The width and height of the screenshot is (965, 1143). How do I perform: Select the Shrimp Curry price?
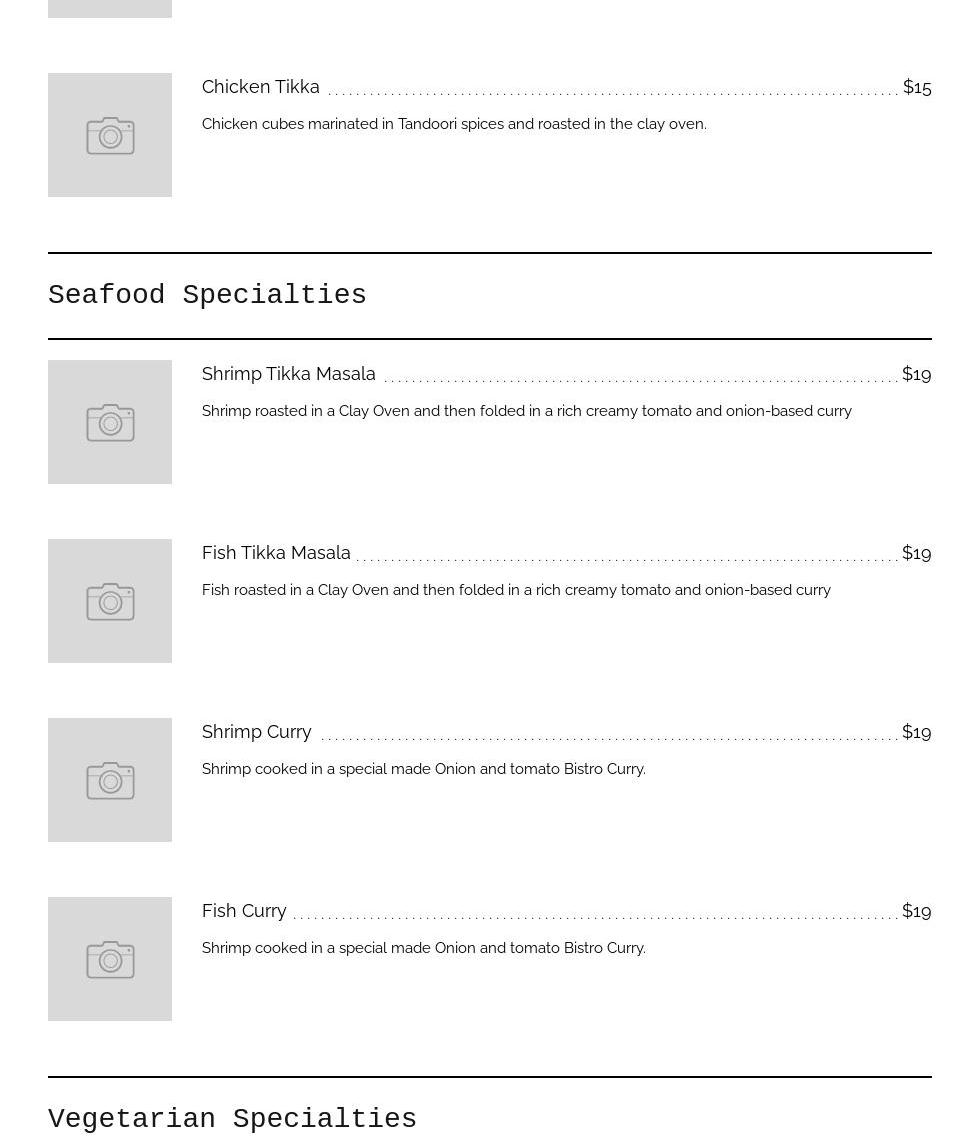917,732
